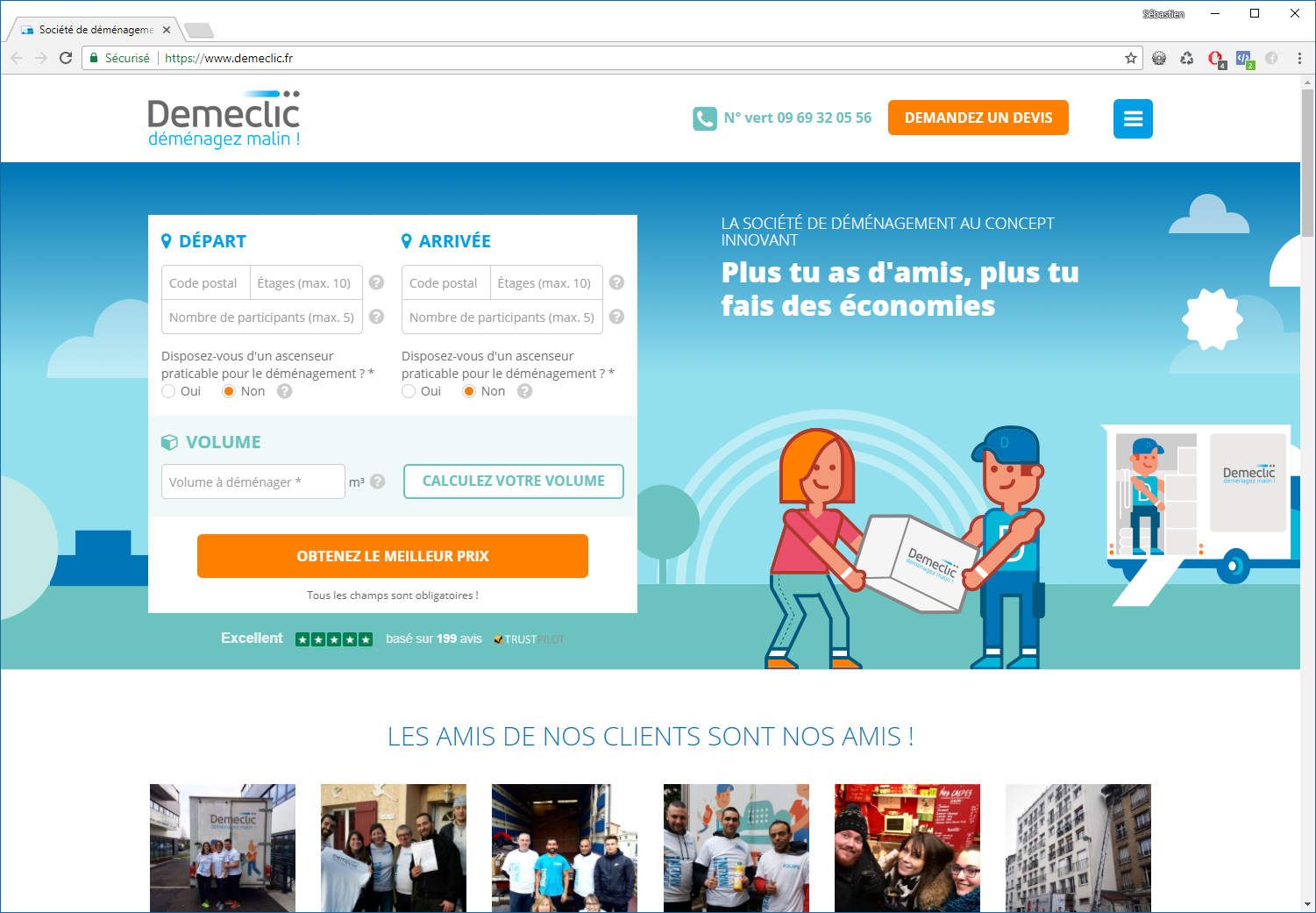Focus the Départ Code postal field
This screenshot has height=913, width=1316.
coord(206,282)
